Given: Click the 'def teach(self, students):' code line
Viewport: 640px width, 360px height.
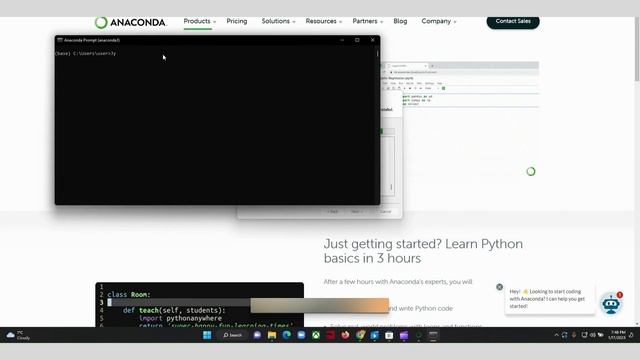Looking at the screenshot, I should 174,310.
